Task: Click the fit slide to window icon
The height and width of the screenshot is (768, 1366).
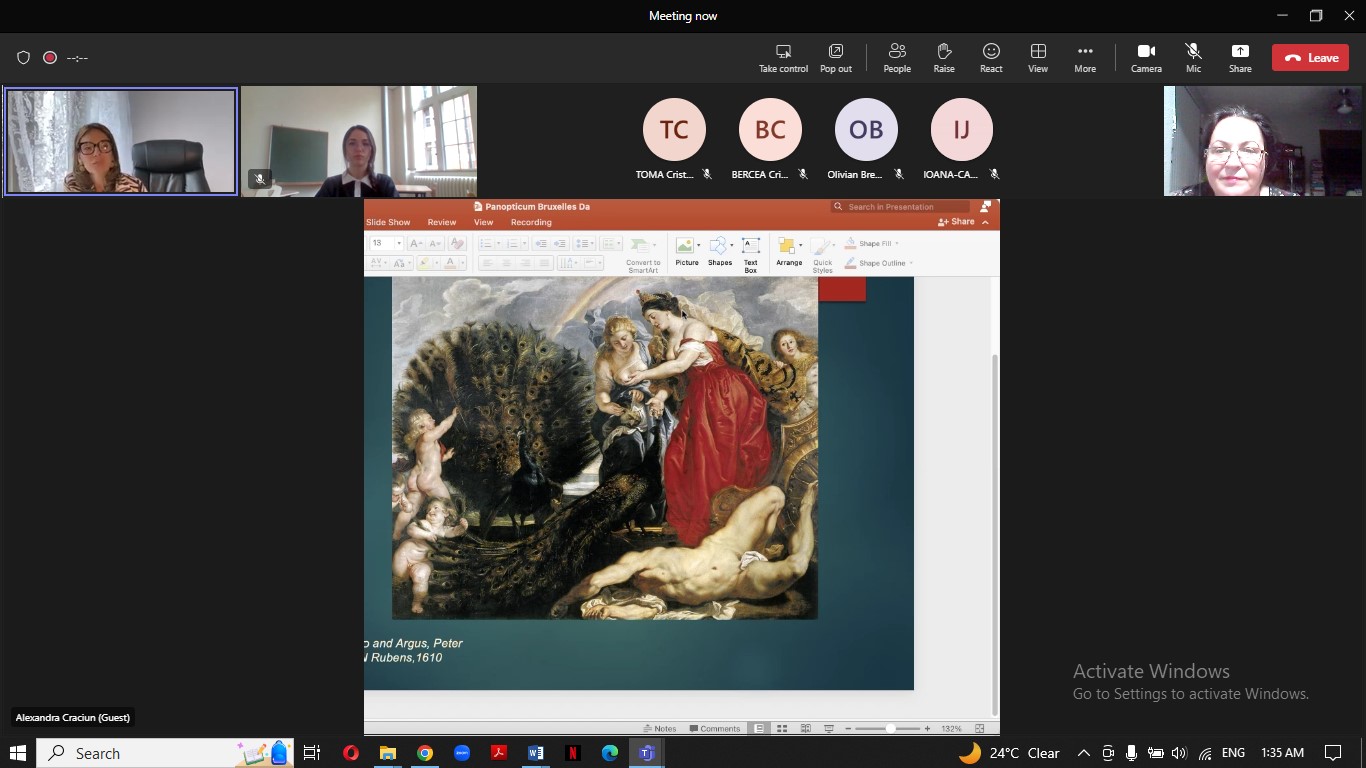Action: click(980, 729)
